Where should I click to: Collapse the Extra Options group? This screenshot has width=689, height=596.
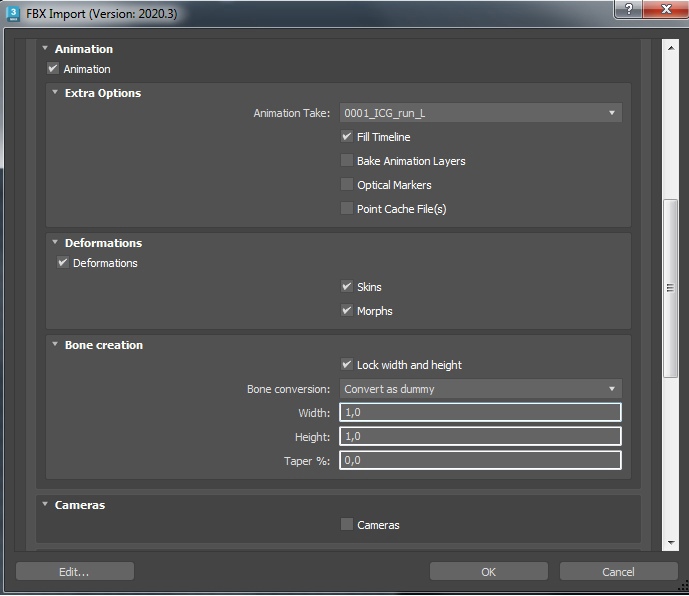(x=55, y=92)
